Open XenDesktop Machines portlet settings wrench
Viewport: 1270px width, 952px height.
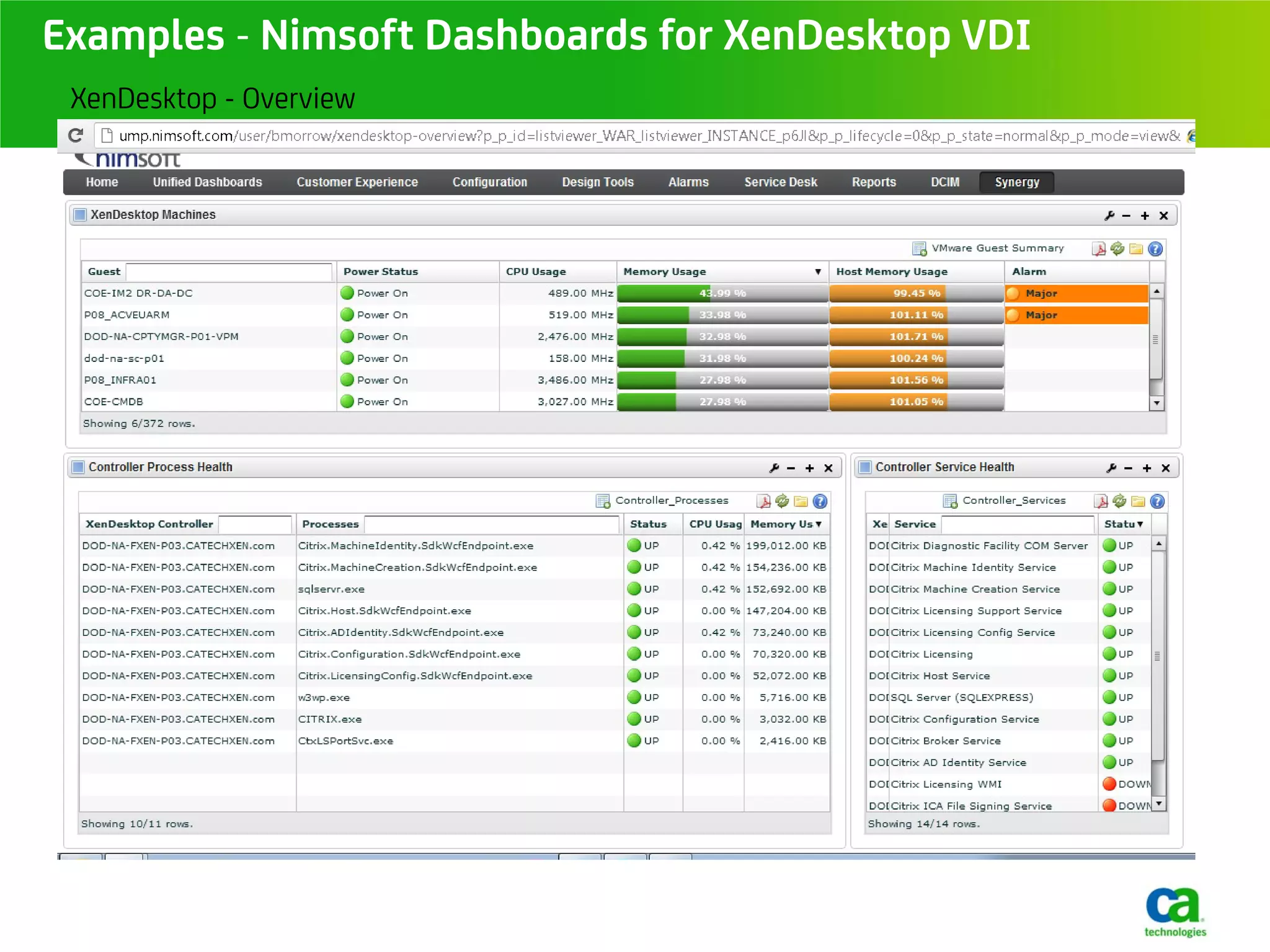coord(1109,215)
